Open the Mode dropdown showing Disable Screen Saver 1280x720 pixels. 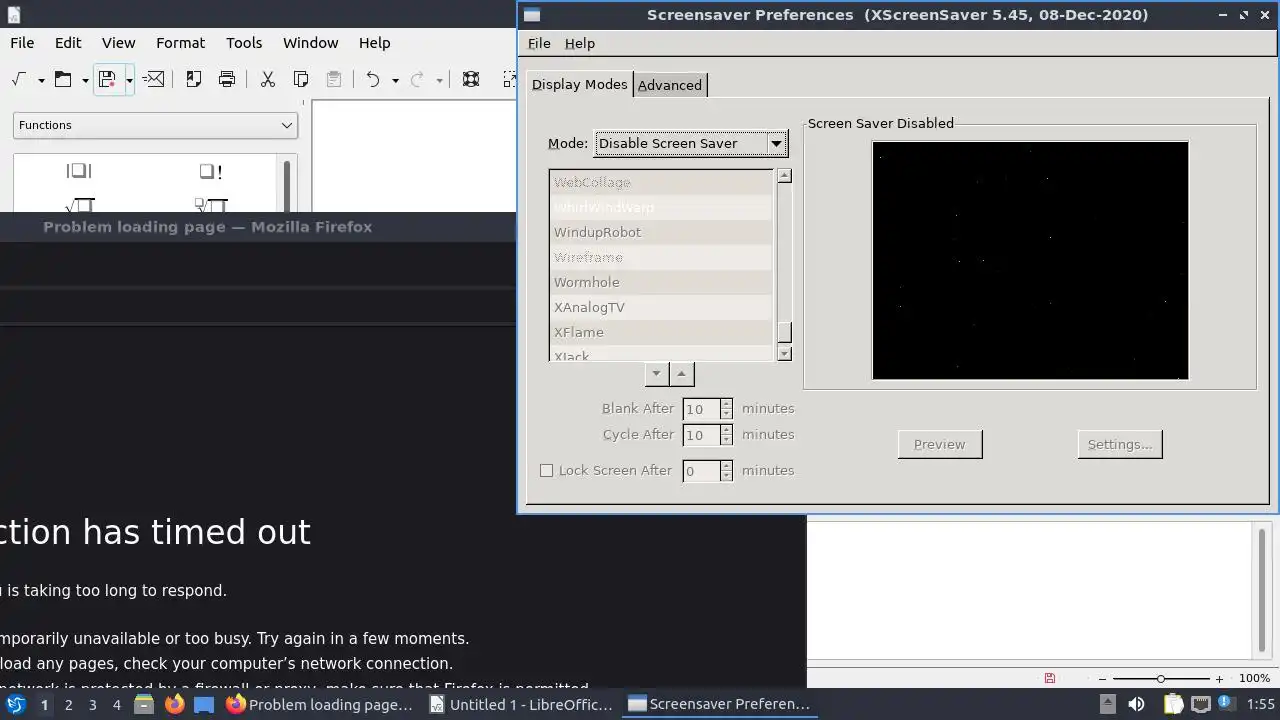pos(691,144)
